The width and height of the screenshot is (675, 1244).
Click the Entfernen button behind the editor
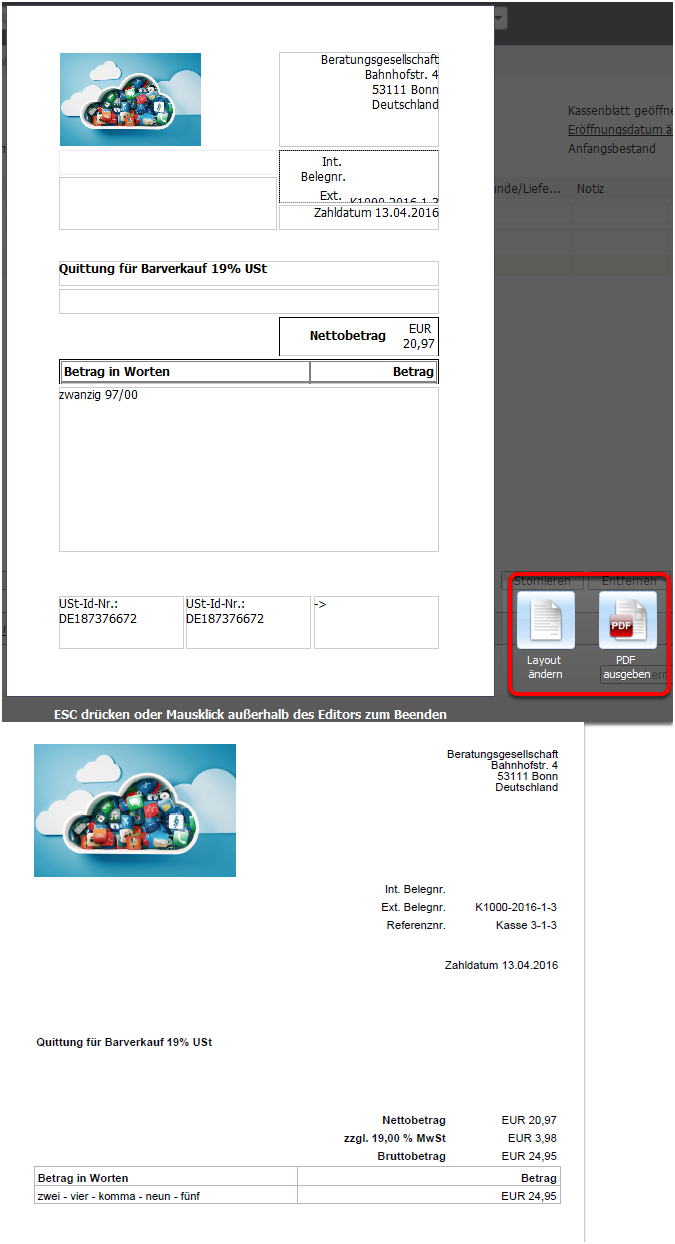pos(629,580)
